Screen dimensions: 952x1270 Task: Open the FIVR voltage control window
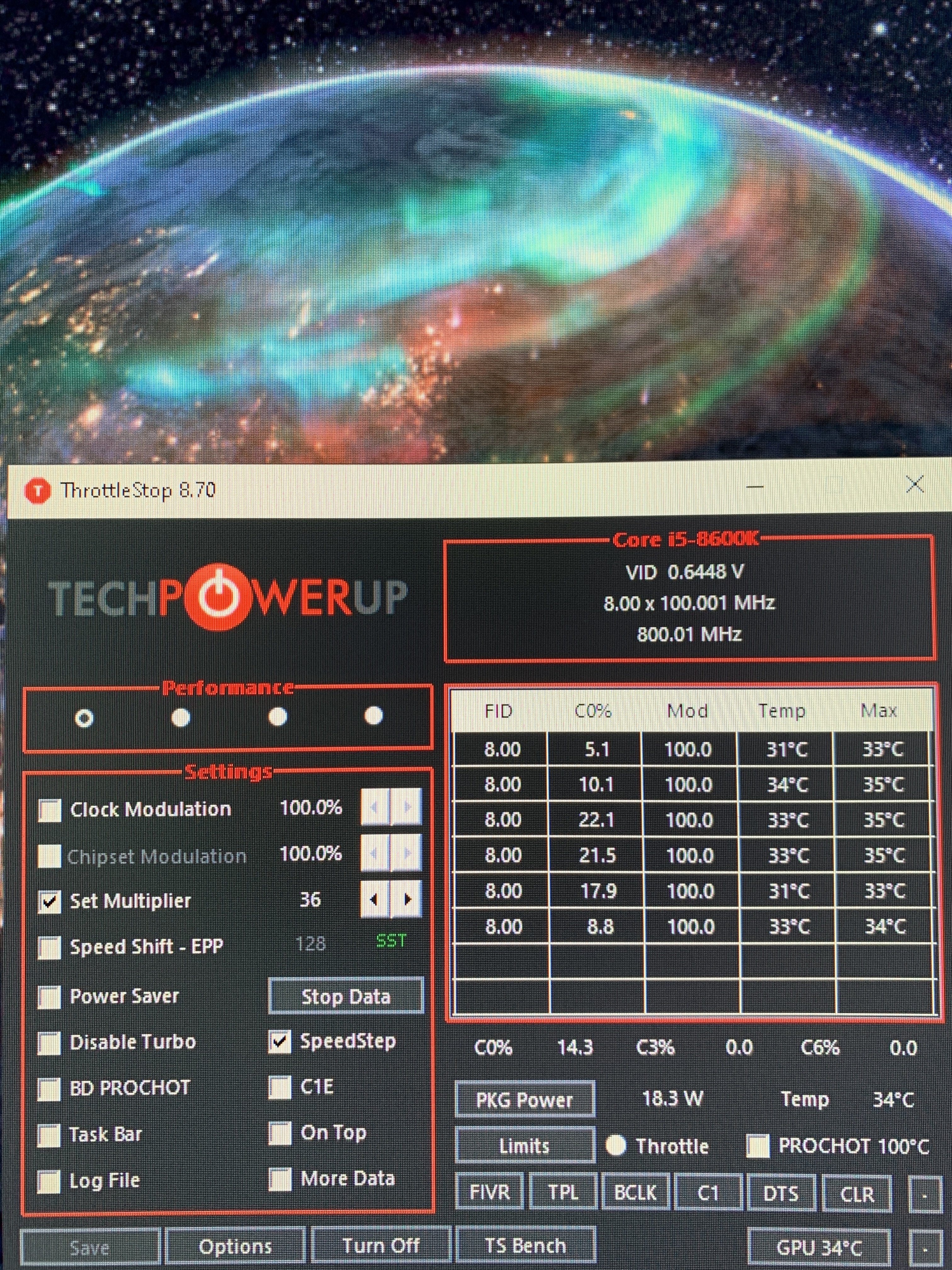click(x=490, y=1193)
